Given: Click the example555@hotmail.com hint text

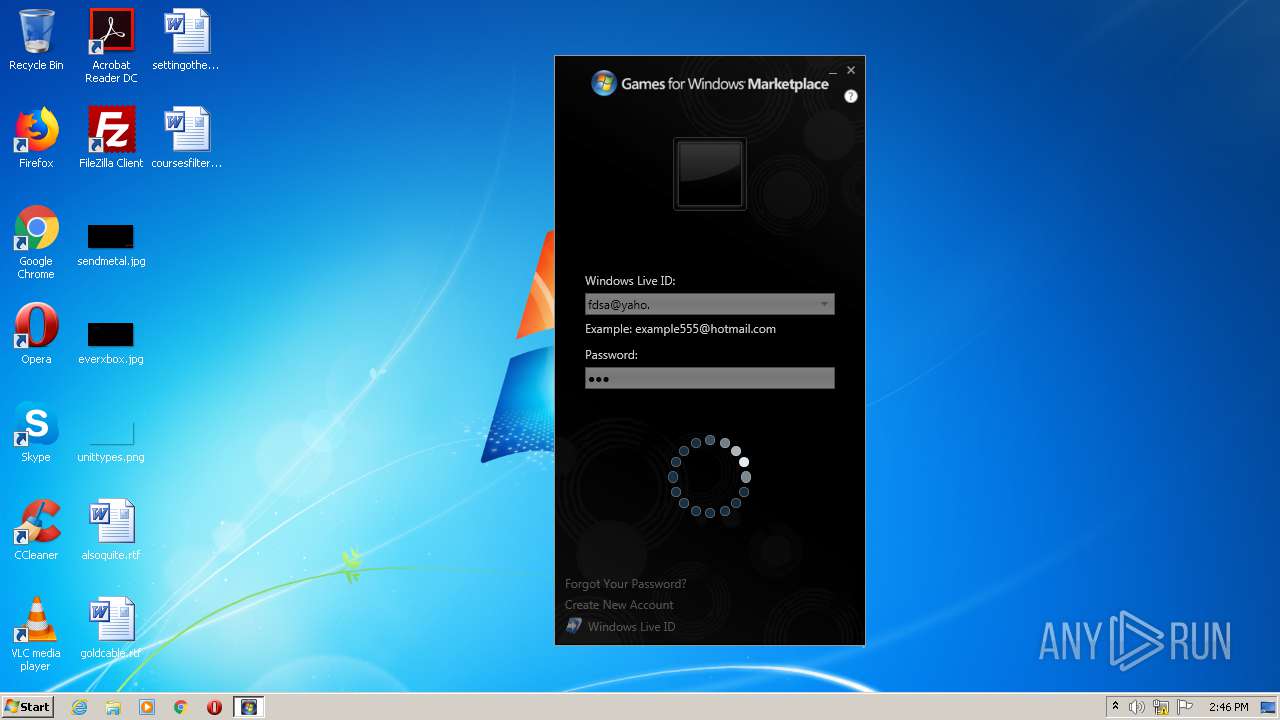Looking at the screenshot, I should click(705, 329).
